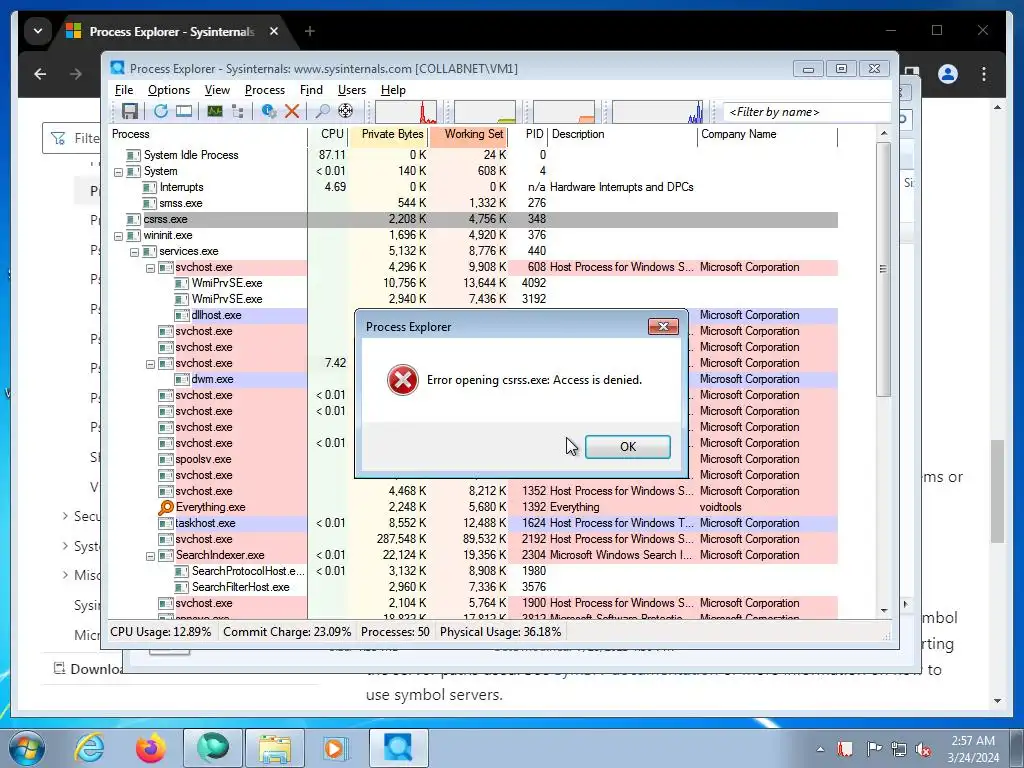Select the spoolsv.exe process row
Image resolution: width=1024 pixels, height=768 pixels.
click(475, 460)
